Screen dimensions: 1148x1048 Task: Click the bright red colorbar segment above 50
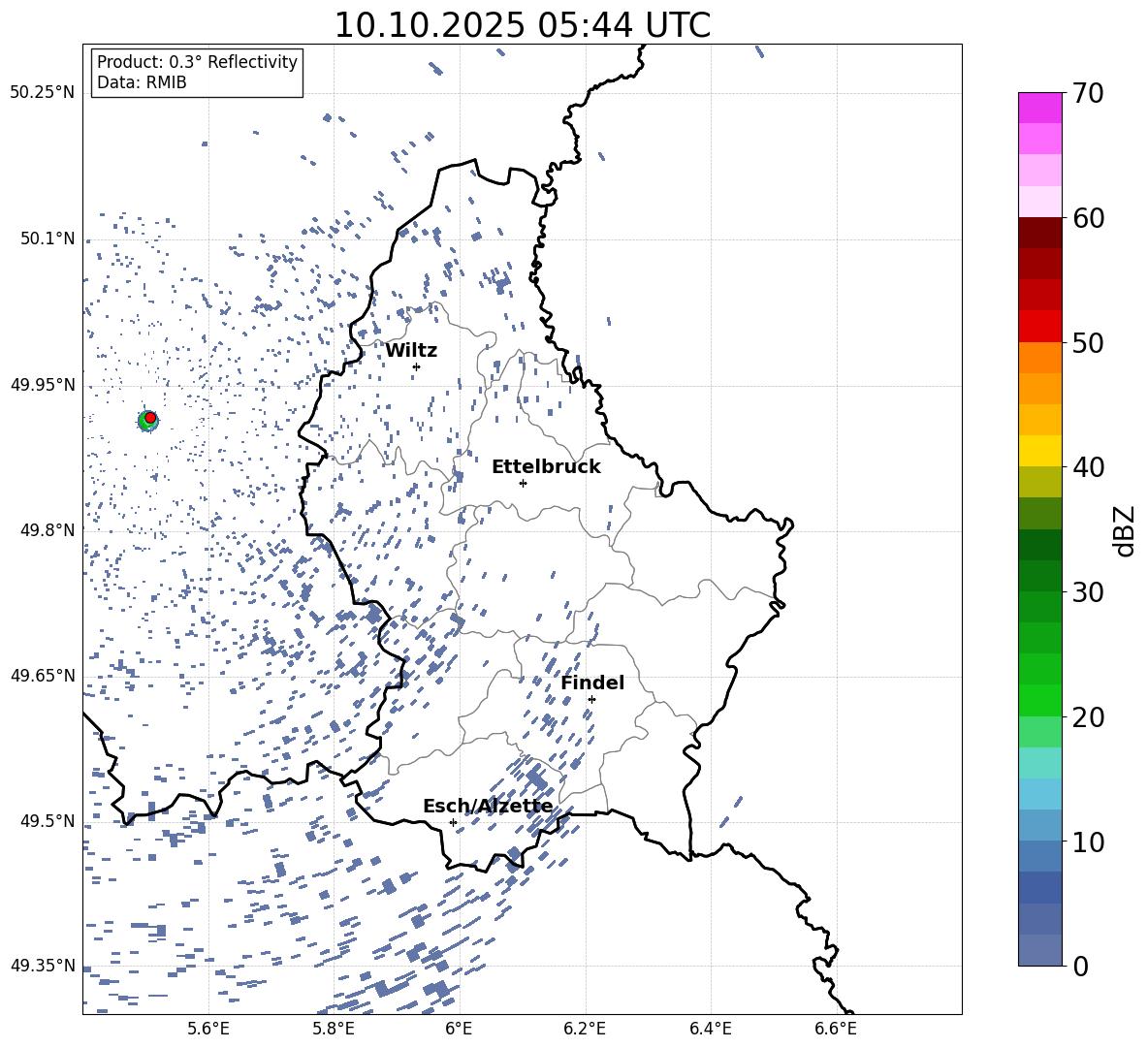click(1039, 327)
